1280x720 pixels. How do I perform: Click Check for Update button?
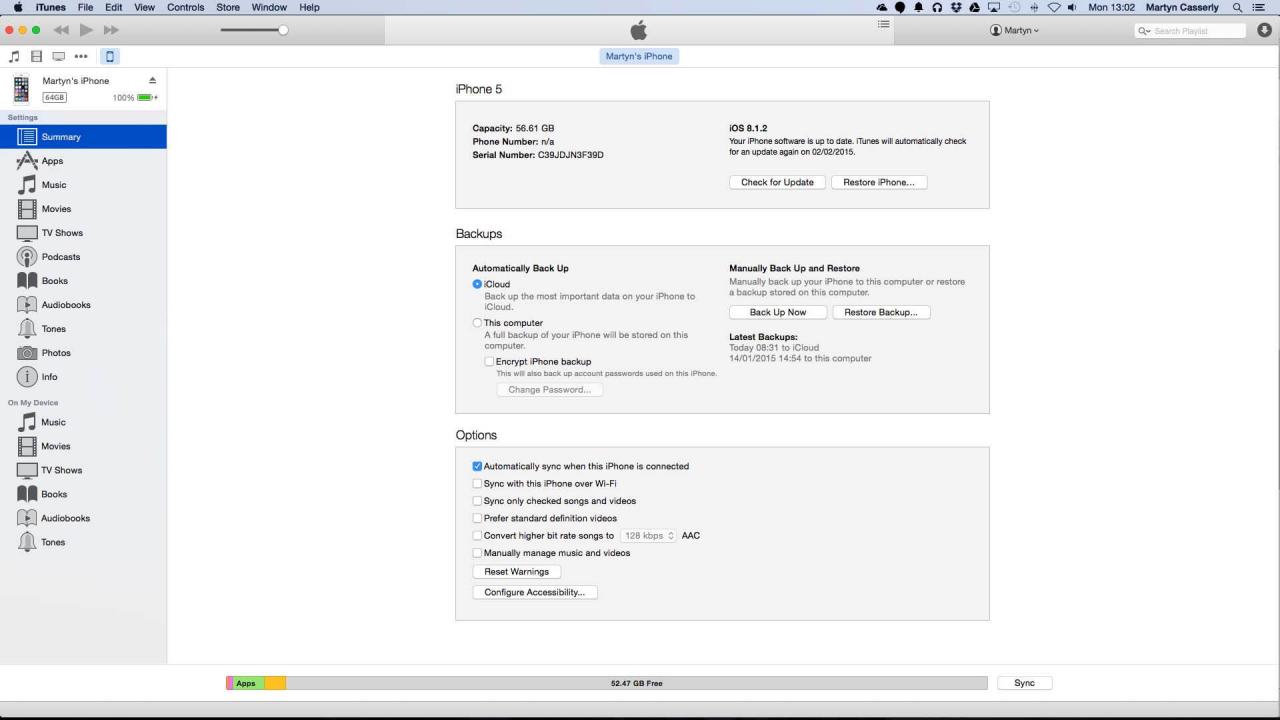(x=778, y=183)
